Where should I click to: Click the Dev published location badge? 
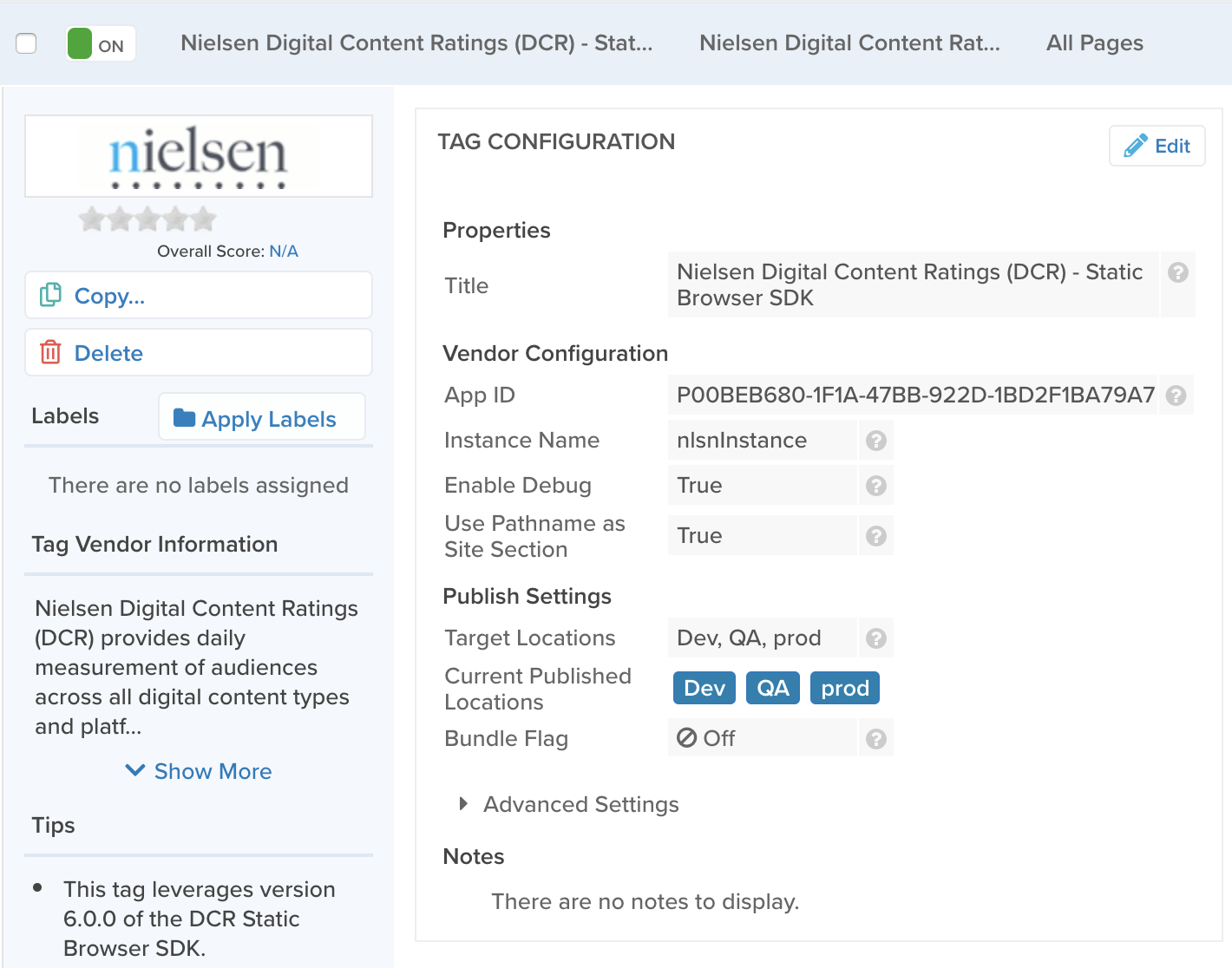704,688
